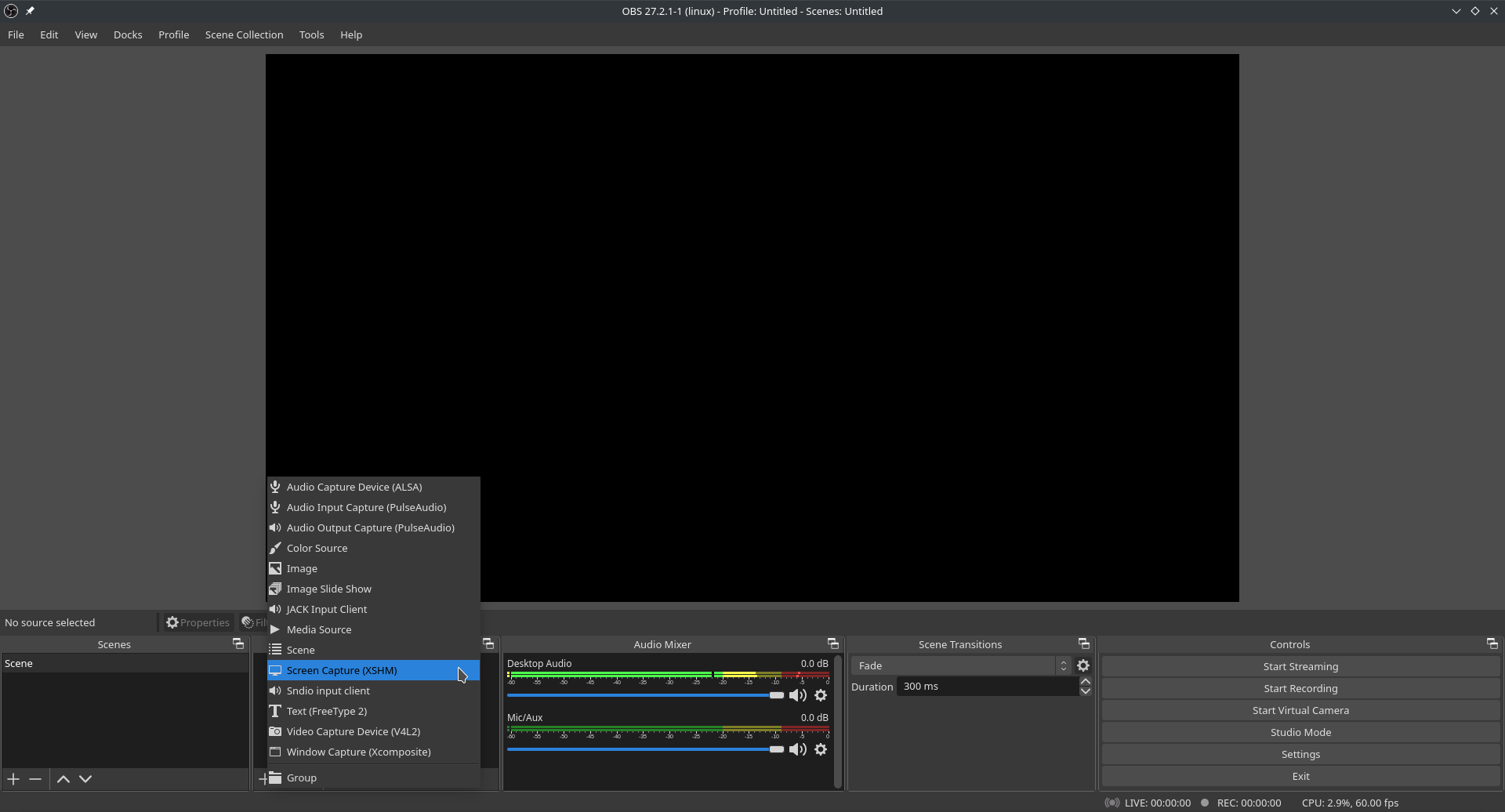Image resolution: width=1505 pixels, height=812 pixels.
Task: Open Mic/Aux gear settings
Action: (x=821, y=749)
